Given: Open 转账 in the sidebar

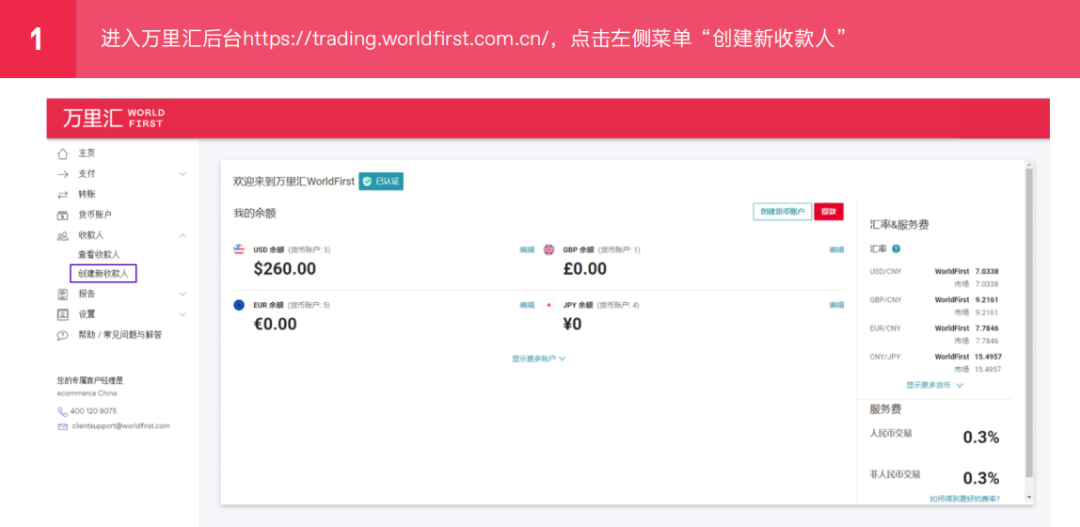Looking at the screenshot, I should pos(87,194).
